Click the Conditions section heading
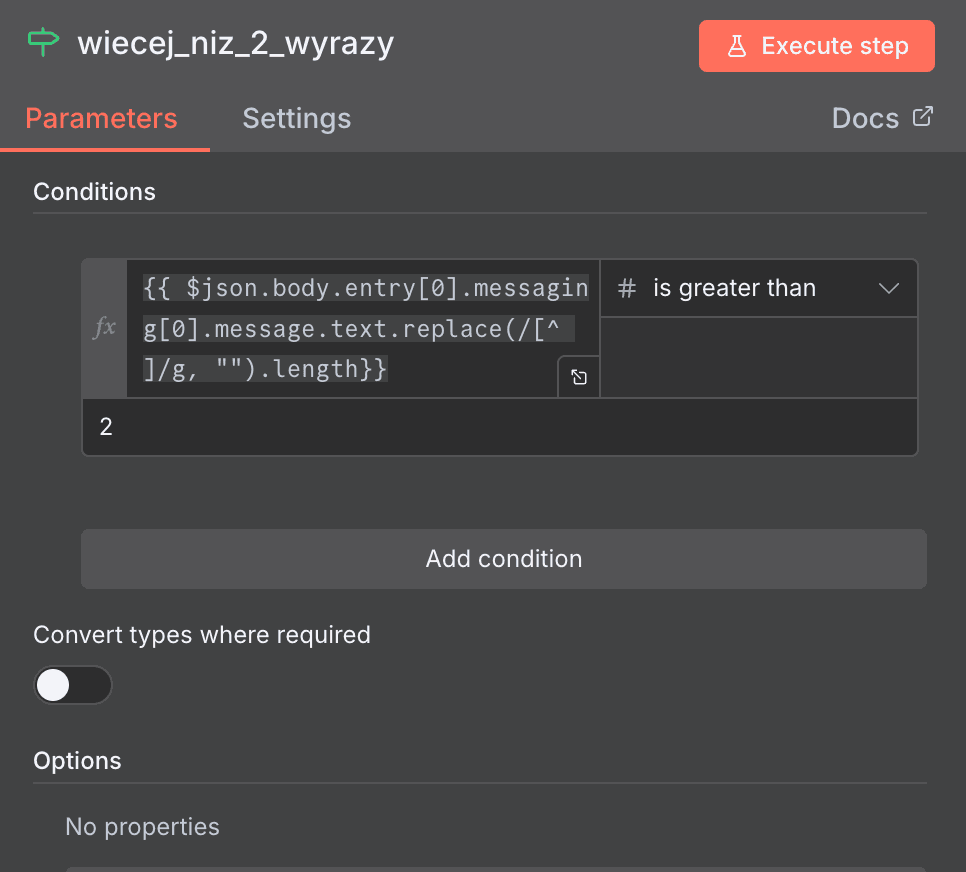The width and height of the screenshot is (966, 872). pos(94,191)
